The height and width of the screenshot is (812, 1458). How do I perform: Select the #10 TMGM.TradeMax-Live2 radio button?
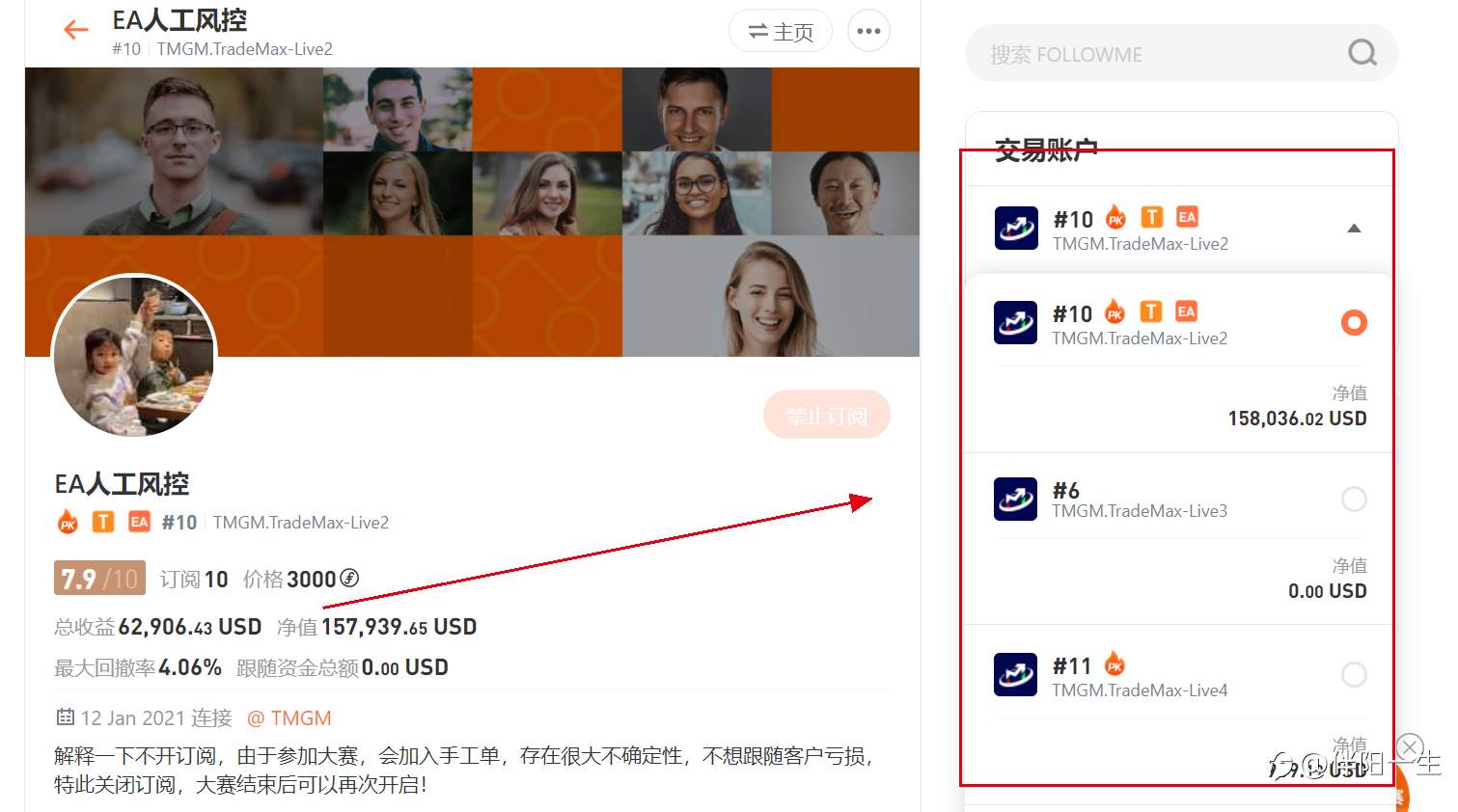[x=1354, y=322]
